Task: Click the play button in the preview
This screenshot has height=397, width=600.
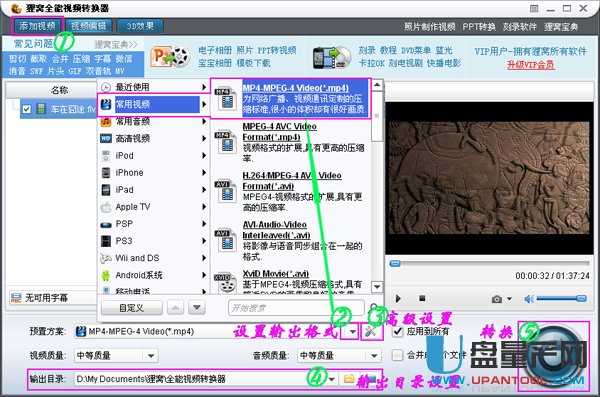Action: coord(398,299)
